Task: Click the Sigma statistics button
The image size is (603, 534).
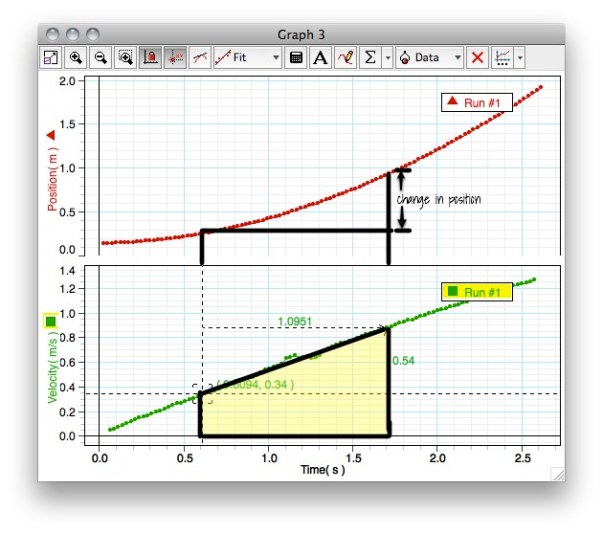Action: (370, 58)
